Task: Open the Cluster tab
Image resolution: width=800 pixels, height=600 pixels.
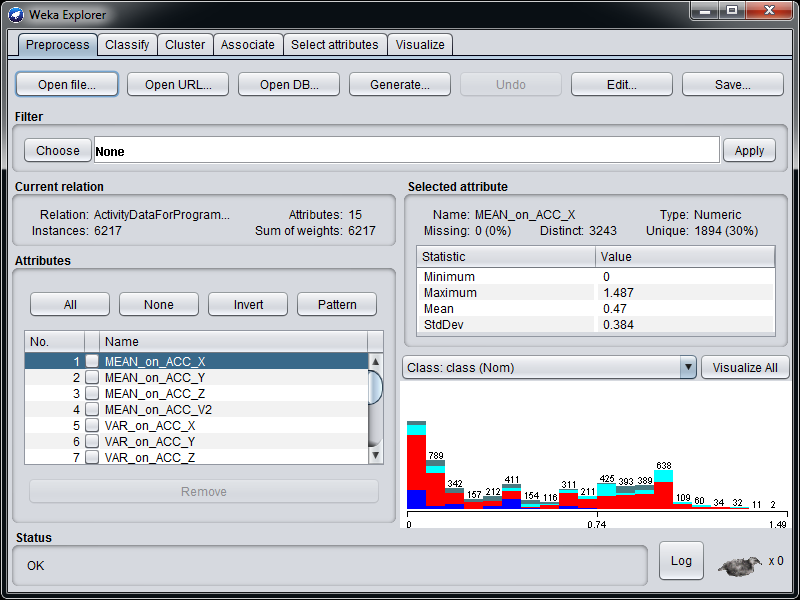Action: tap(185, 45)
